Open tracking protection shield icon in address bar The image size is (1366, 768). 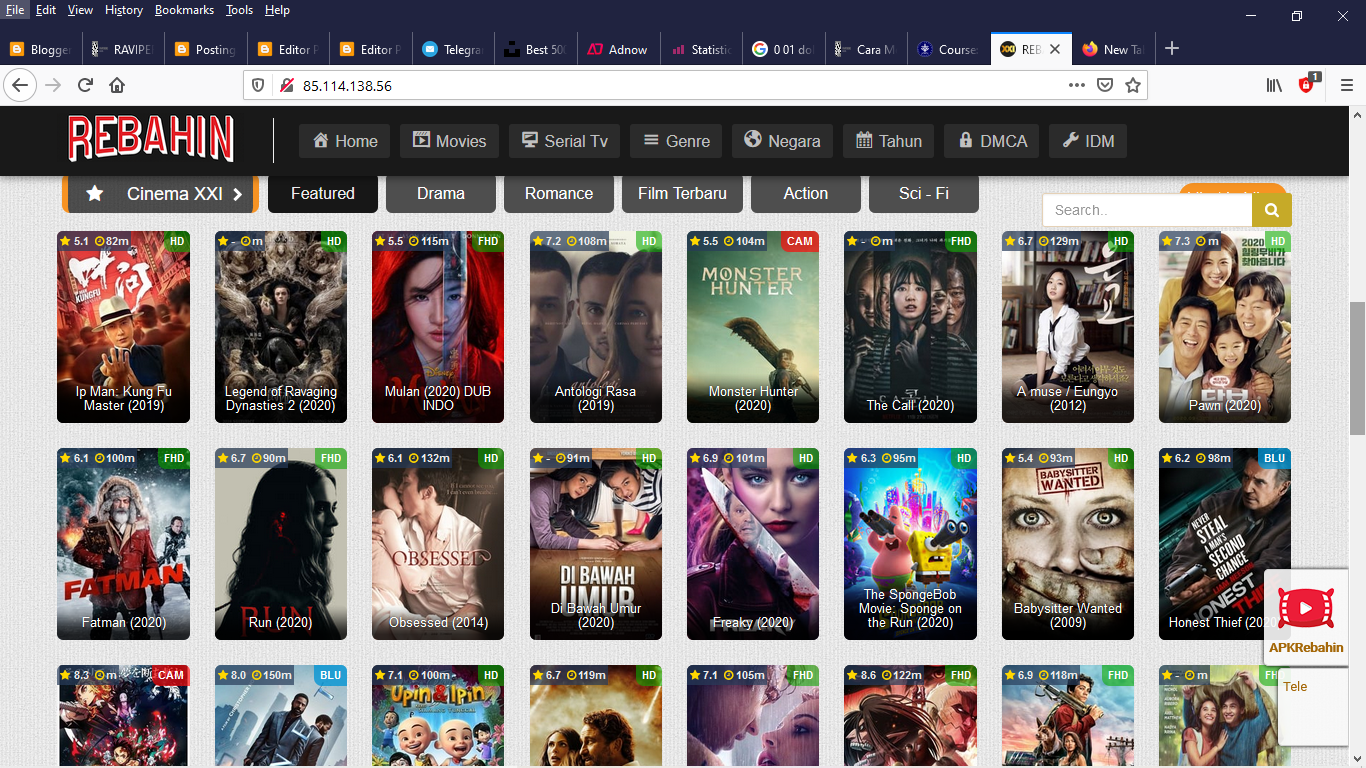click(258, 86)
